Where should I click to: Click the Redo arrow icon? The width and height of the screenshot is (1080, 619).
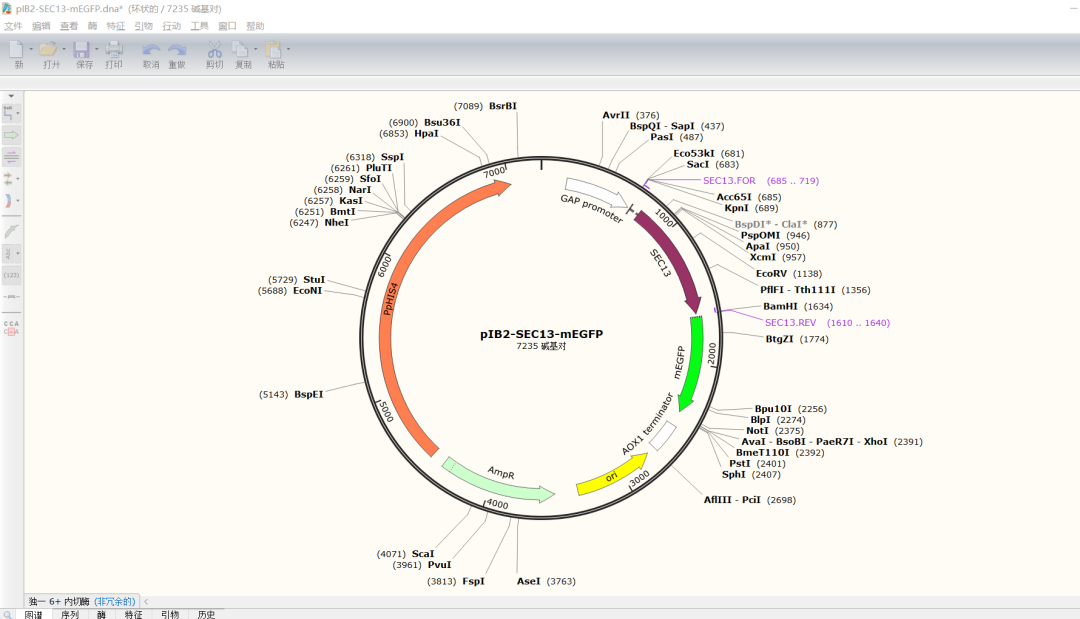pyautogui.click(x=177, y=50)
